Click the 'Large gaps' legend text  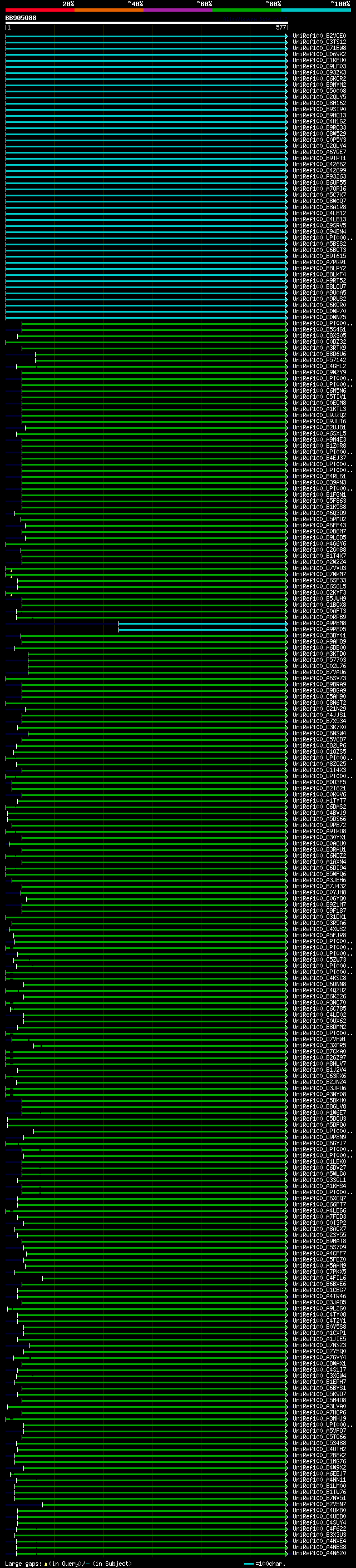click(24, 1564)
